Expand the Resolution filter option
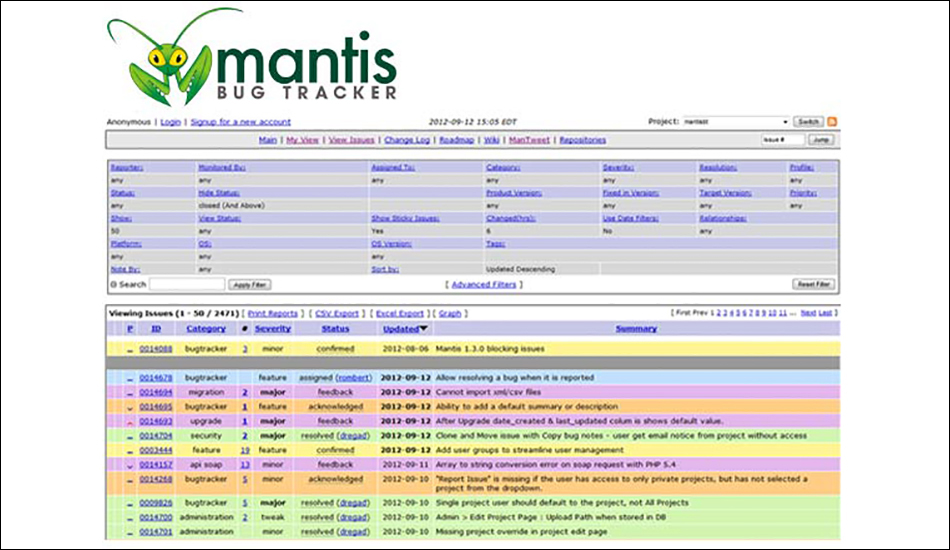950x550 pixels. 718,167
